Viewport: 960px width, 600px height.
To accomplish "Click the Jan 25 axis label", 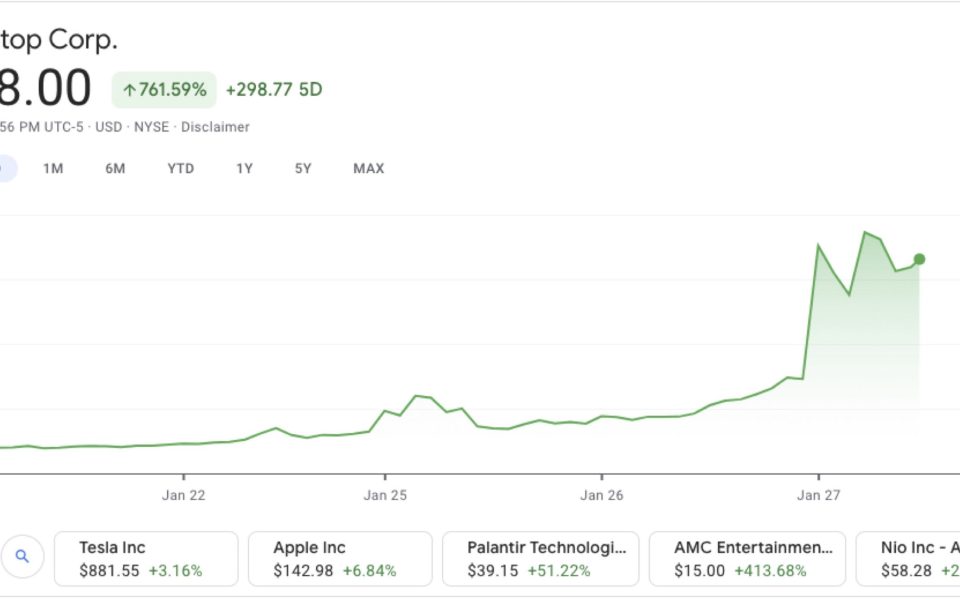I will (385, 495).
